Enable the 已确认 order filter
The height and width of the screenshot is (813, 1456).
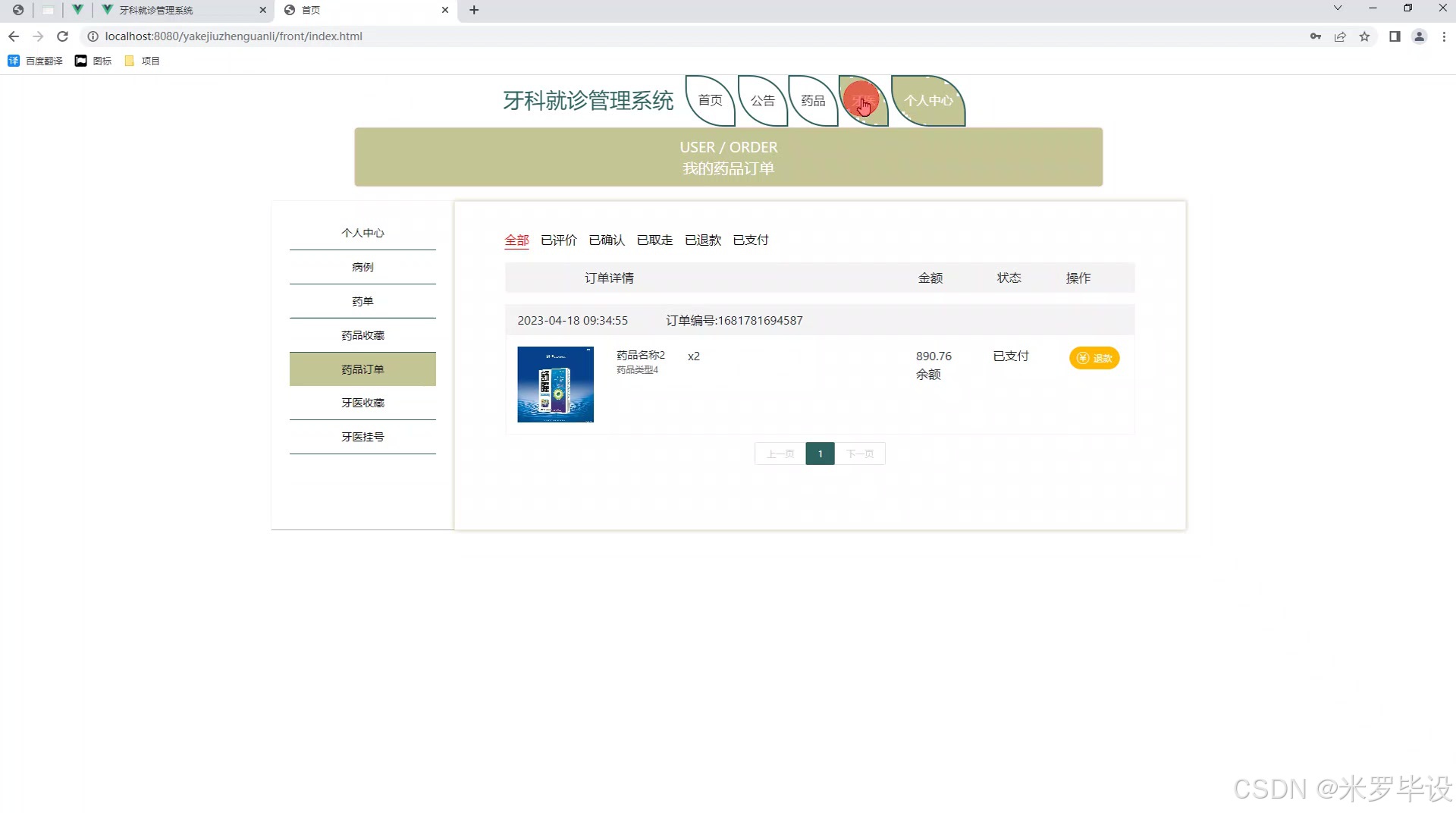click(x=606, y=240)
